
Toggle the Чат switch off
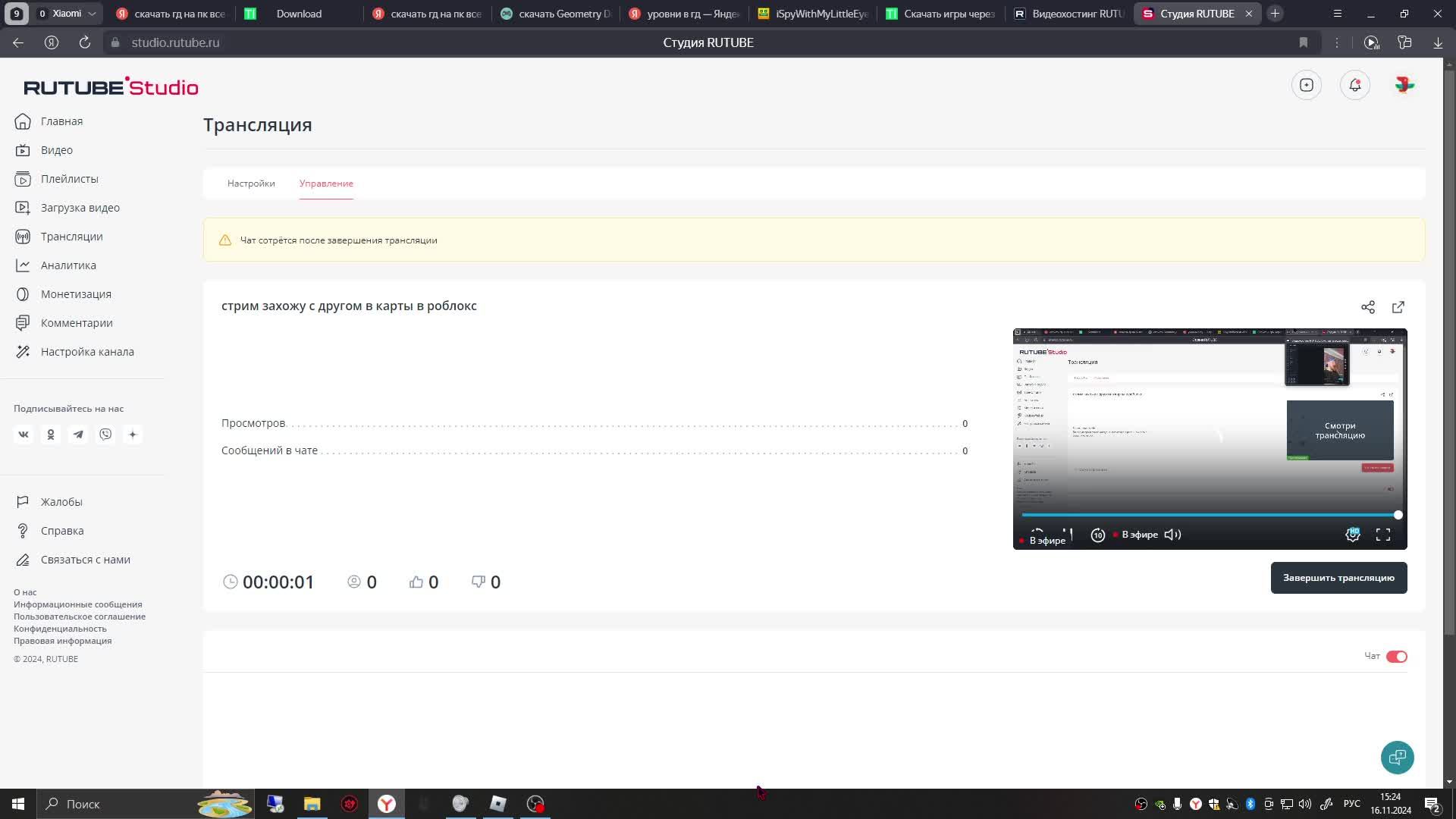coord(1396,657)
